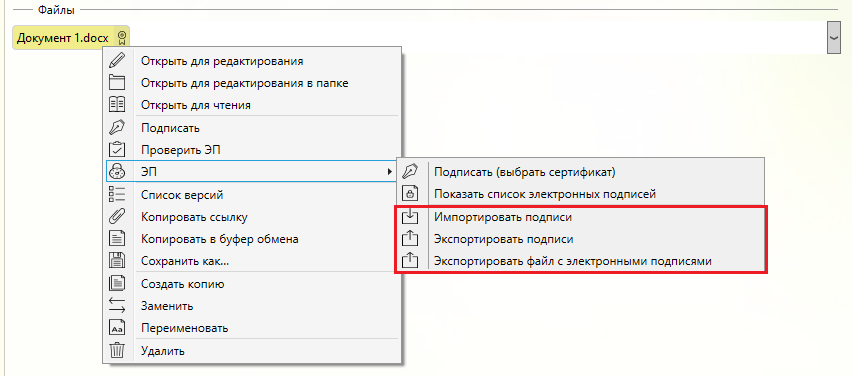The height and width of the screenshot is (376, 852).
Task: Click the folder icon for editing in folder
Action: pos(117,83)
